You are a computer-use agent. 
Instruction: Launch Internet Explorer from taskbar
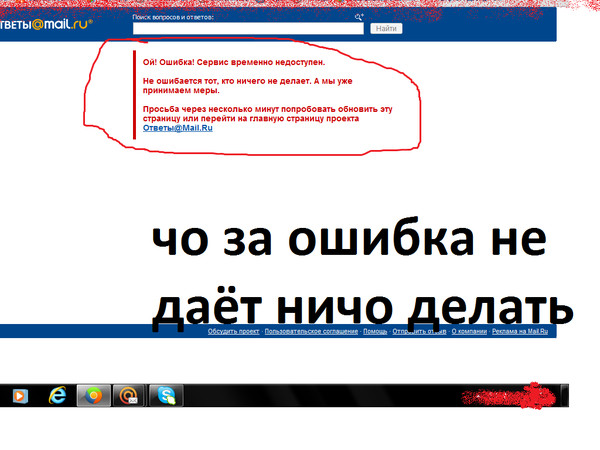58,395
